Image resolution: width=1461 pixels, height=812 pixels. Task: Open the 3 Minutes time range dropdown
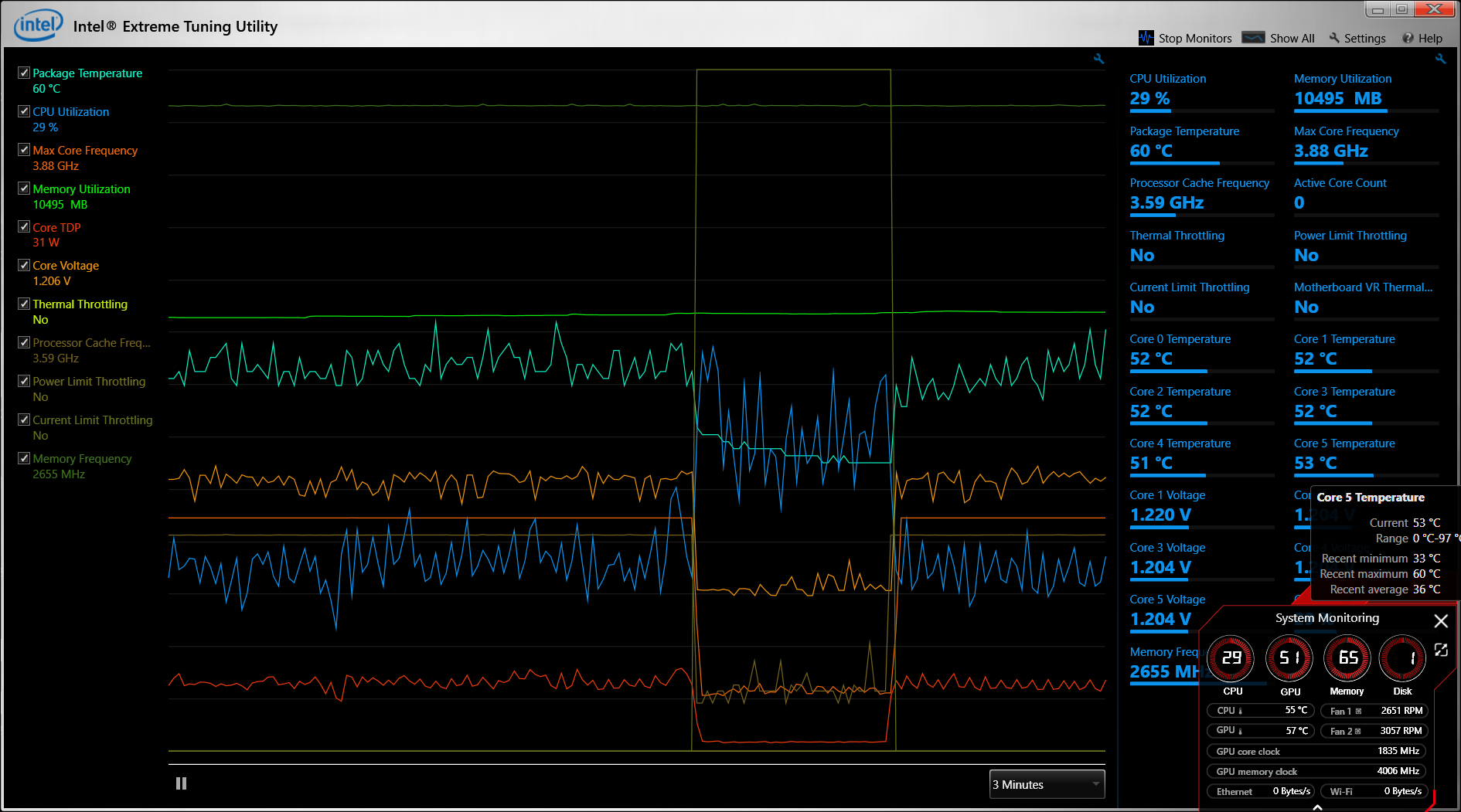coord(1047,784)
